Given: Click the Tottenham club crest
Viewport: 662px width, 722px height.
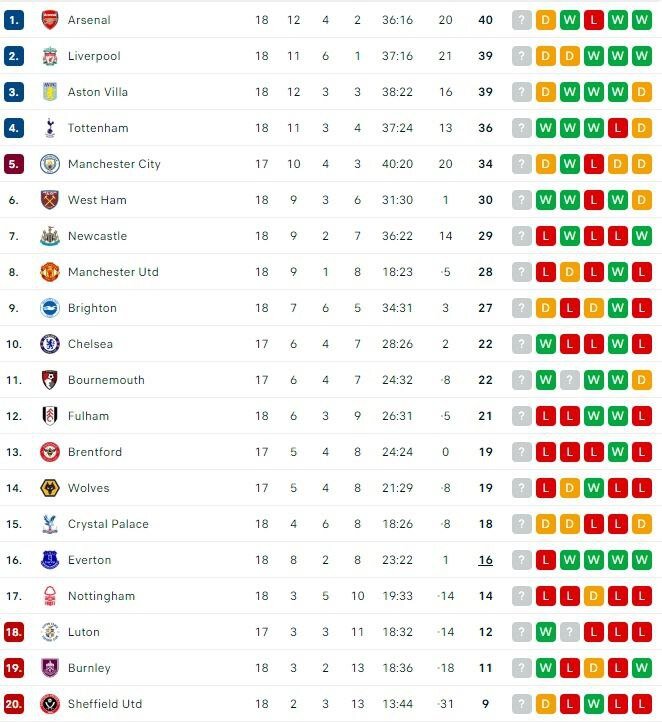Looking at the screenshot, I should (x=50, y=128).
